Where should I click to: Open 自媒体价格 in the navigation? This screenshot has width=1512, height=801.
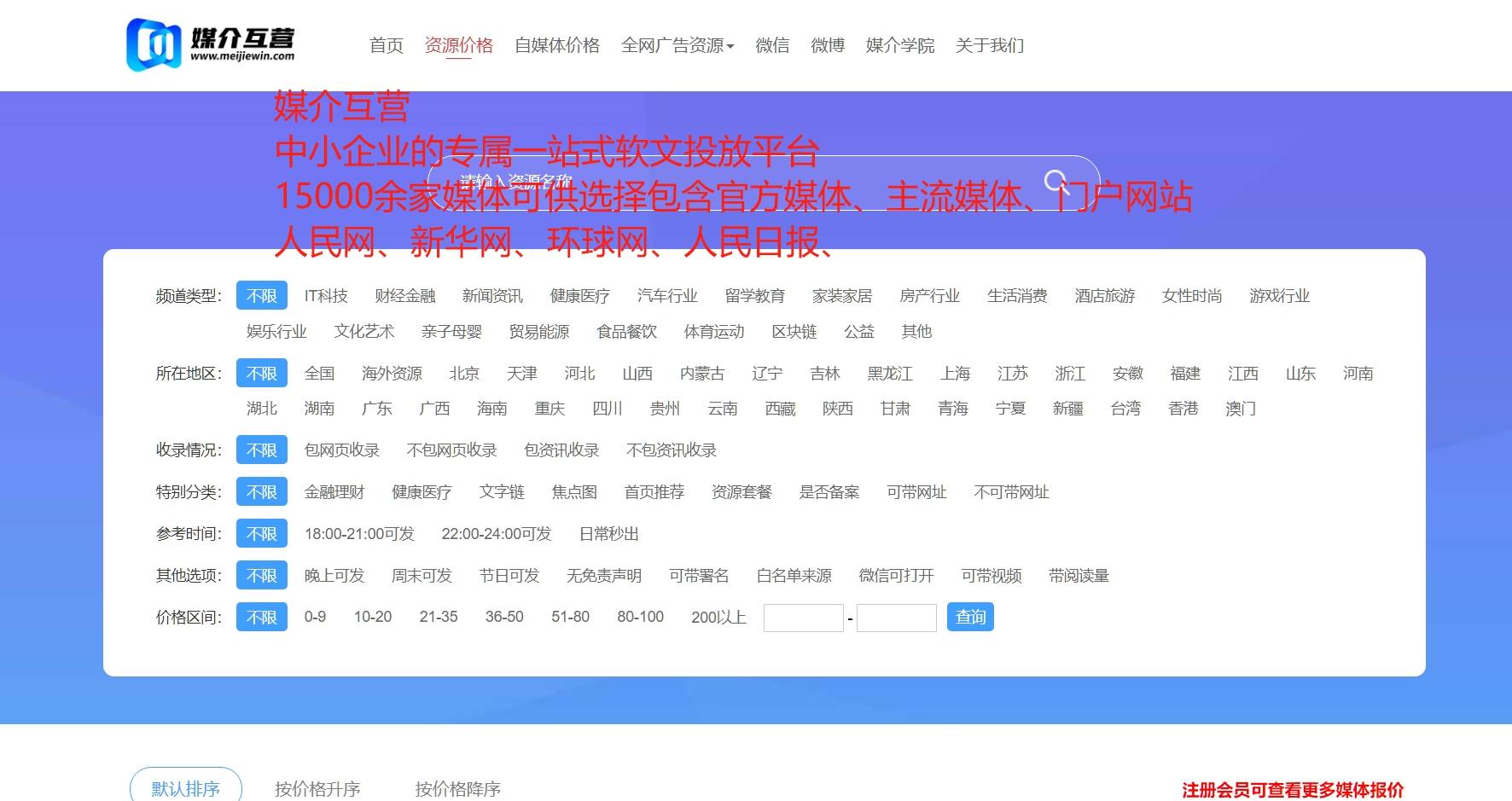coord(557,45)
